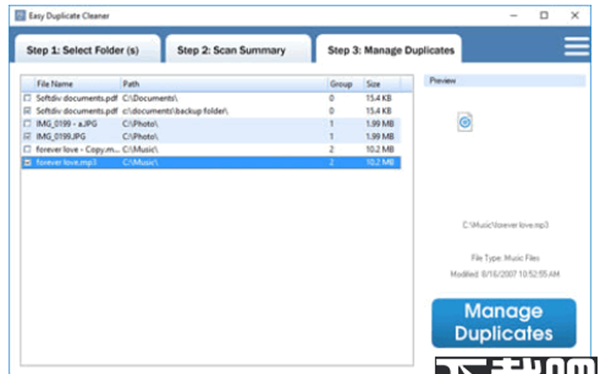Click File Type: Music Files text
The image size is (600, 374).
(x=505, y=258)
